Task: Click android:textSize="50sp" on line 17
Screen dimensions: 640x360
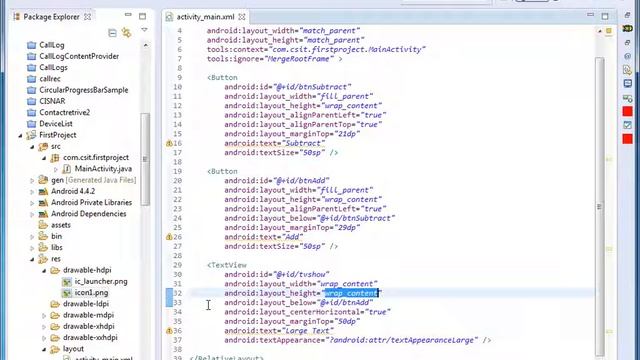Action: click(x=275, y=153)
